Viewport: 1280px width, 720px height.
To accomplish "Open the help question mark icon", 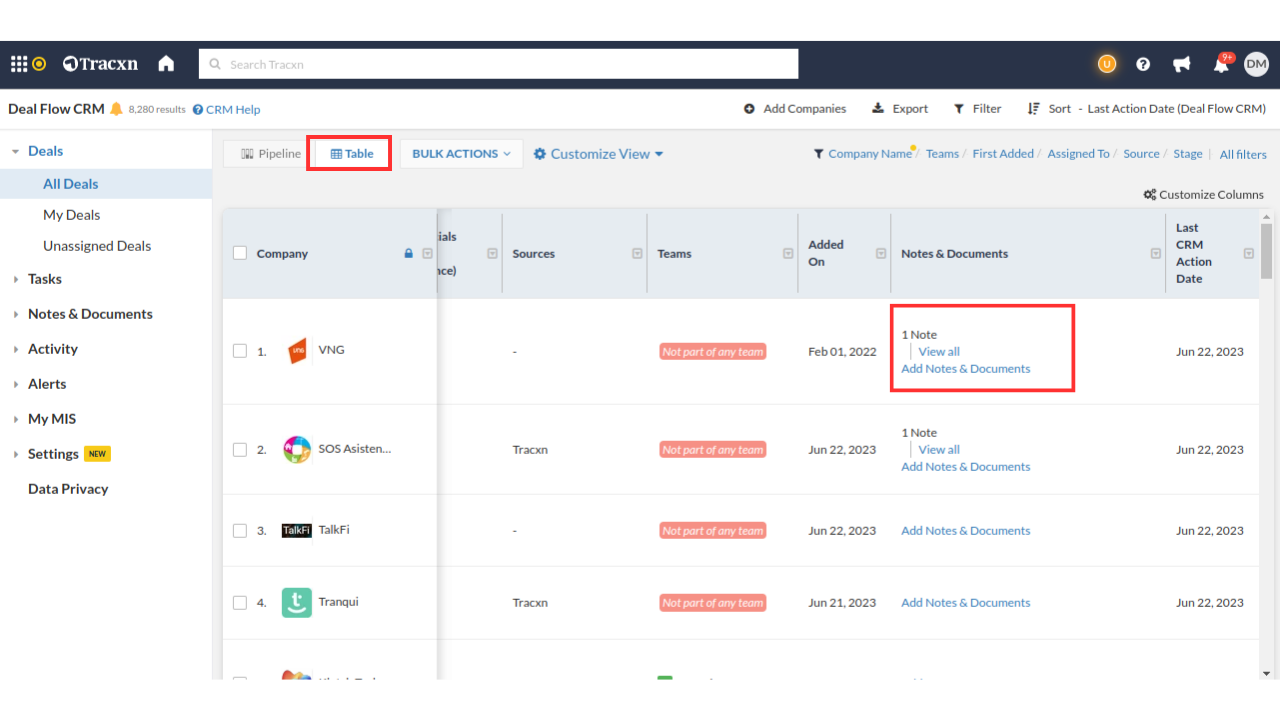I will point(1143,64).
